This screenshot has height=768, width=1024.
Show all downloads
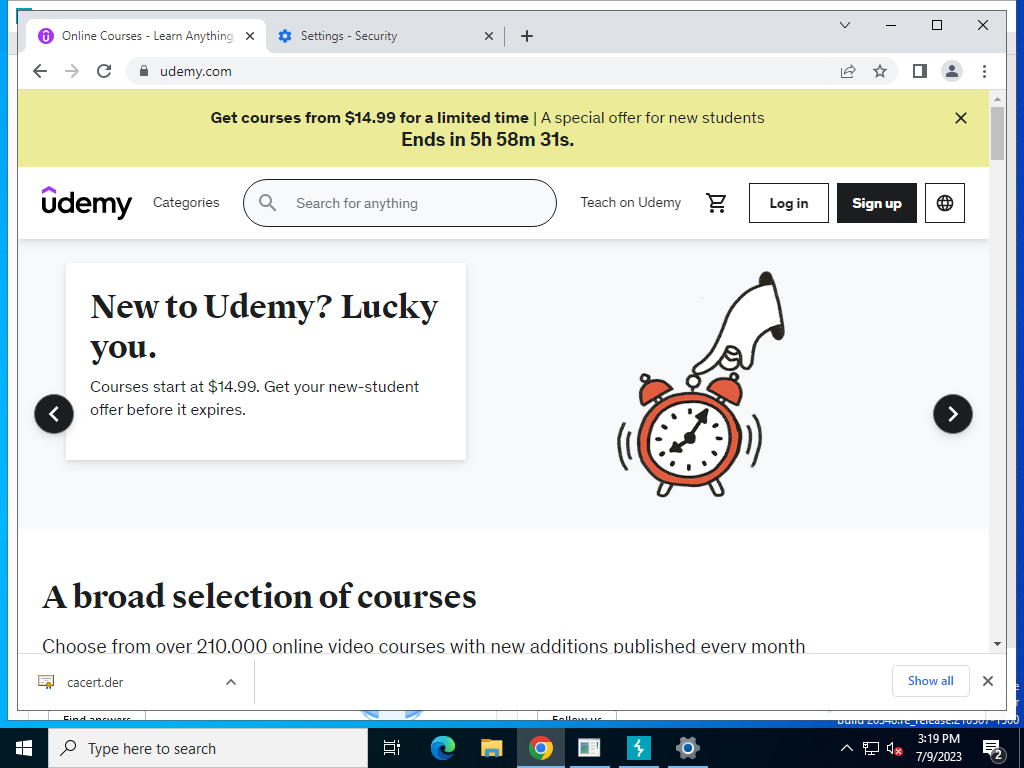pos(930,681)
